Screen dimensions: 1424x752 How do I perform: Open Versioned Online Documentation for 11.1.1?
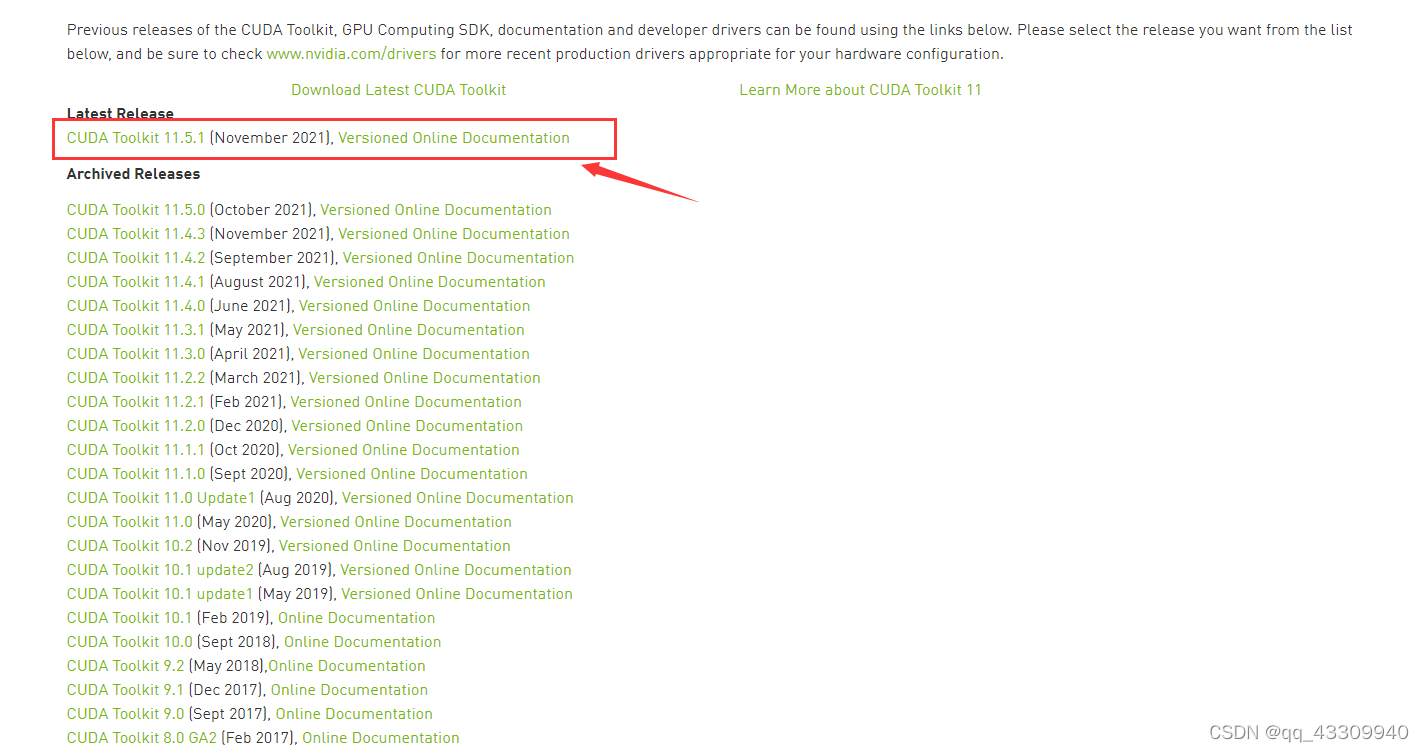(x=404, y=450)
